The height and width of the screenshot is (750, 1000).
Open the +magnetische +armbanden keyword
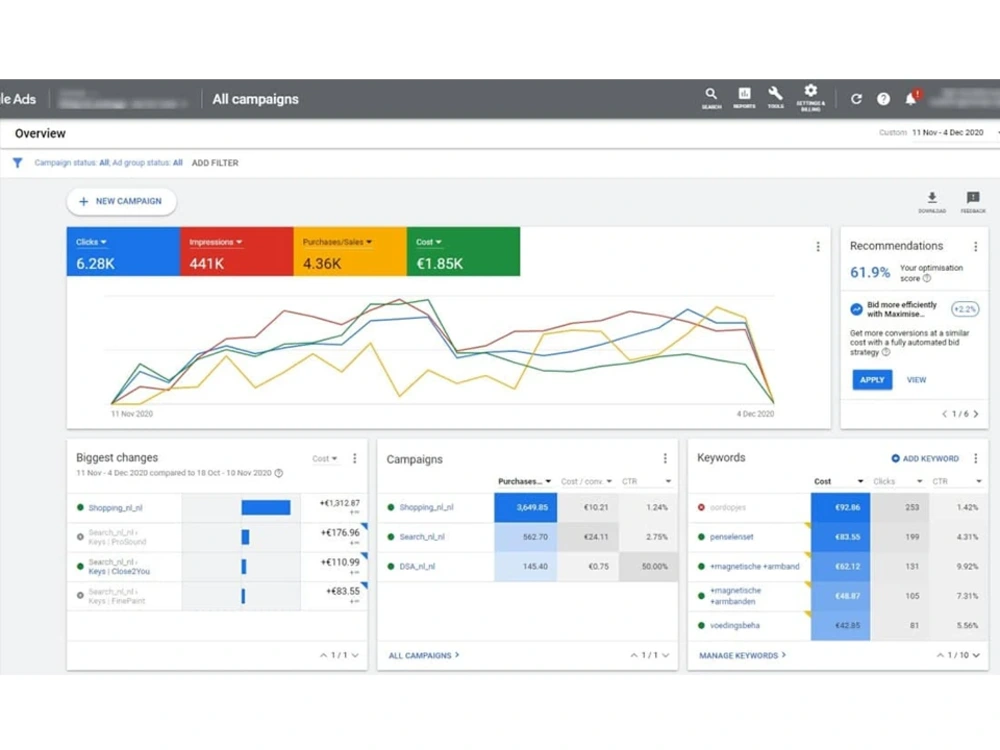tap(735, 596)
